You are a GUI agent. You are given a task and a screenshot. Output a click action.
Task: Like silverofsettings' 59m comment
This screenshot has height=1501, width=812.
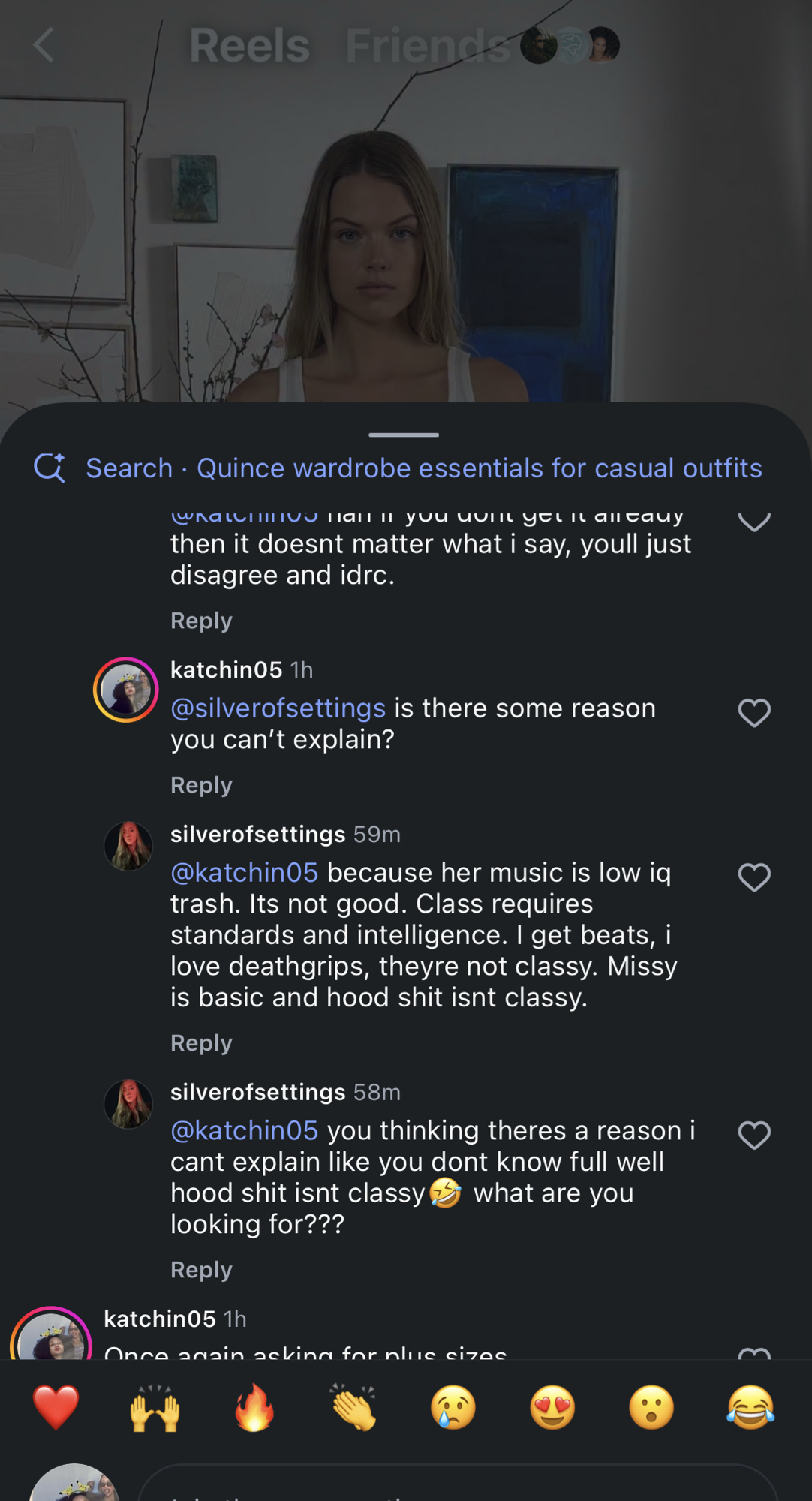(754, 877)
